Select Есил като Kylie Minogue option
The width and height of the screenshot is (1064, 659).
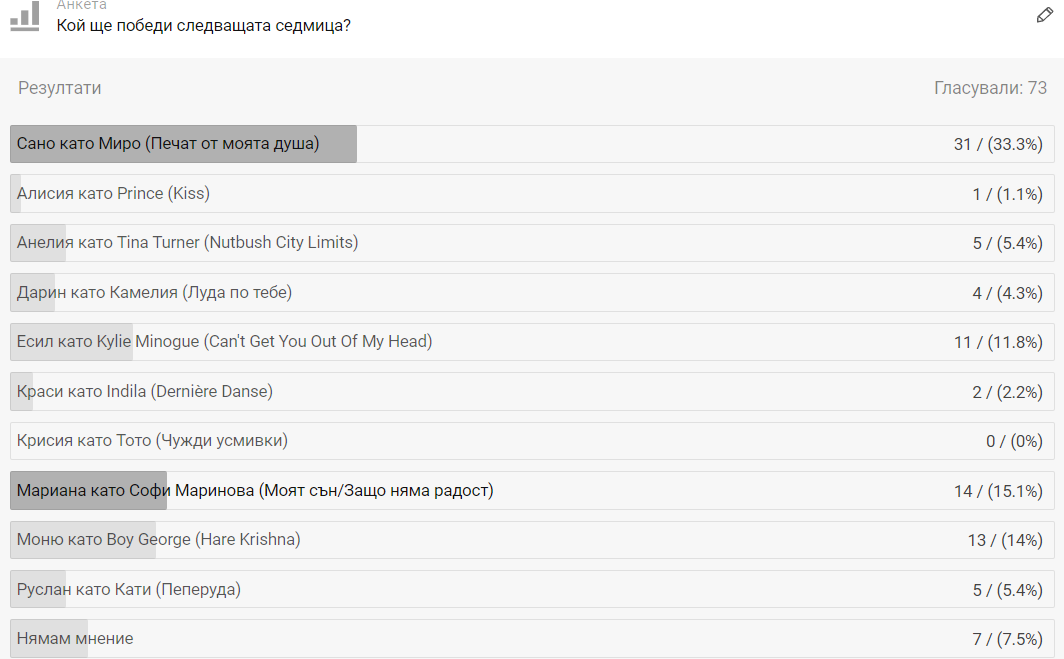point(532,342)
